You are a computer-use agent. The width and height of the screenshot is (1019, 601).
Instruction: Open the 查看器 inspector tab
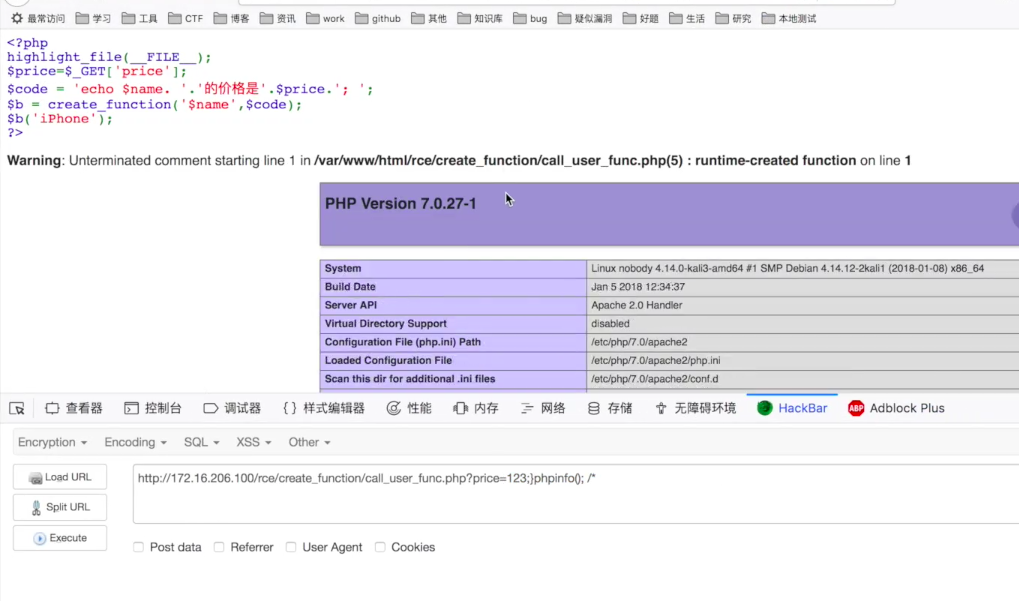point(73,408)
